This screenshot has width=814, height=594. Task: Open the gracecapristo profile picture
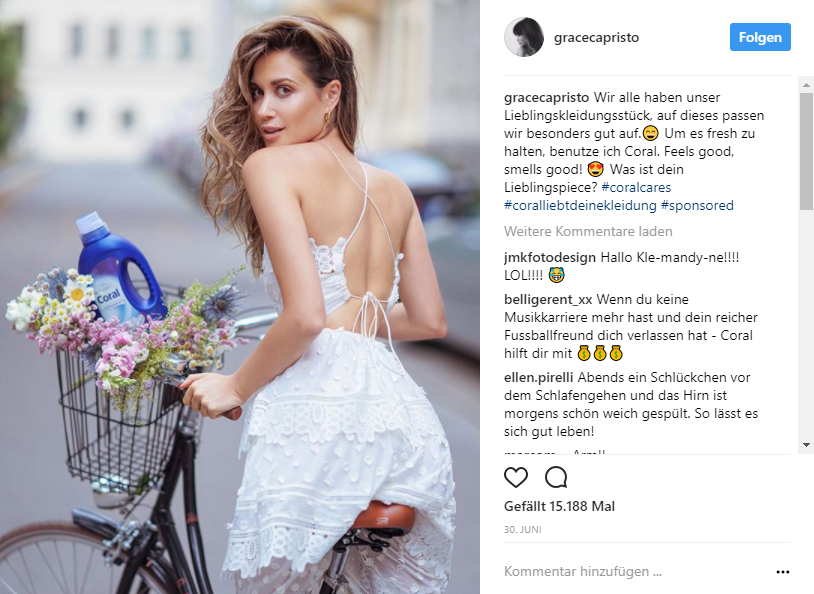[524, 37]
